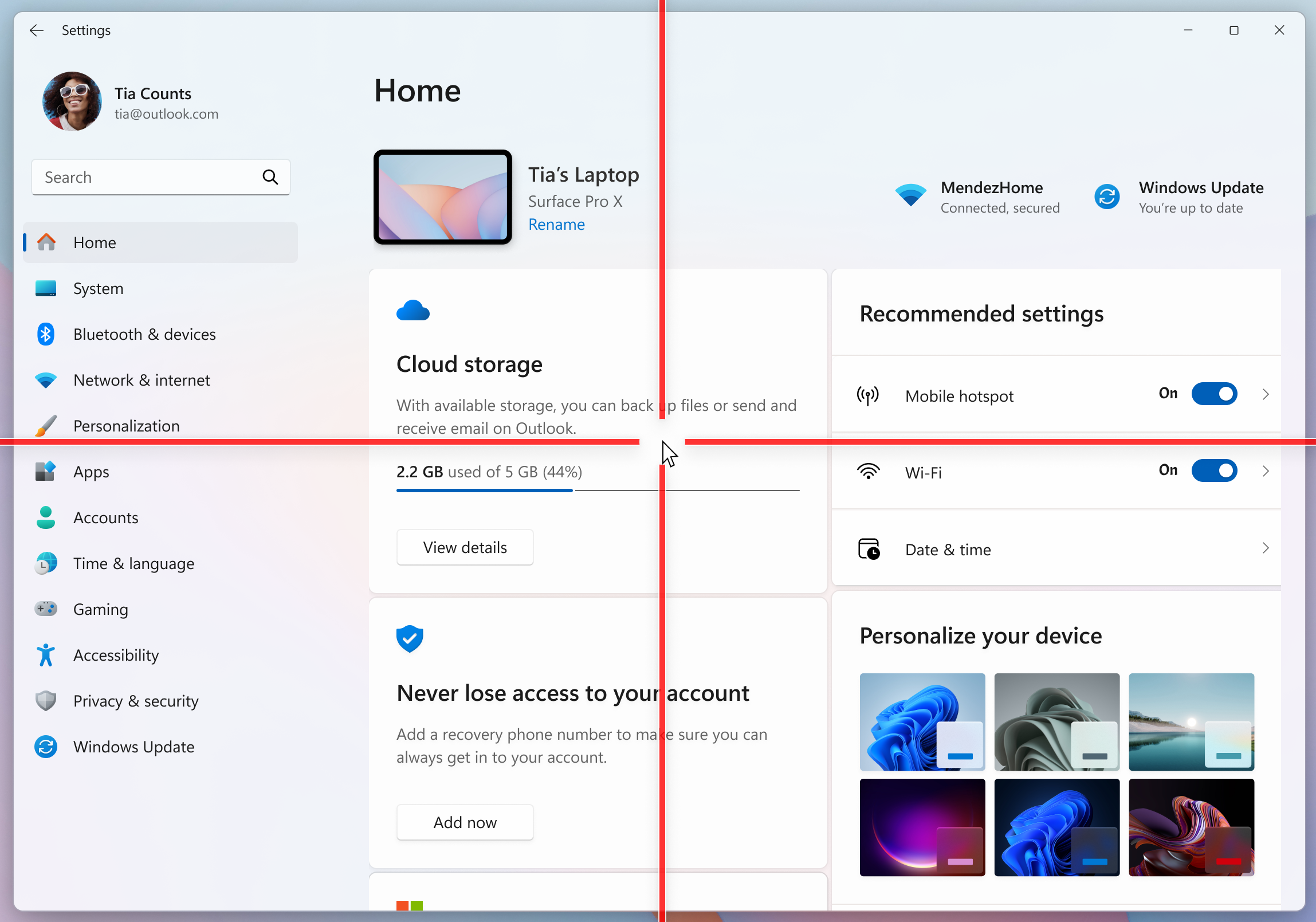The image size is (1316, 922).
Task: Turn off Mobile hotspot
Action: (x=1215, y=393)
